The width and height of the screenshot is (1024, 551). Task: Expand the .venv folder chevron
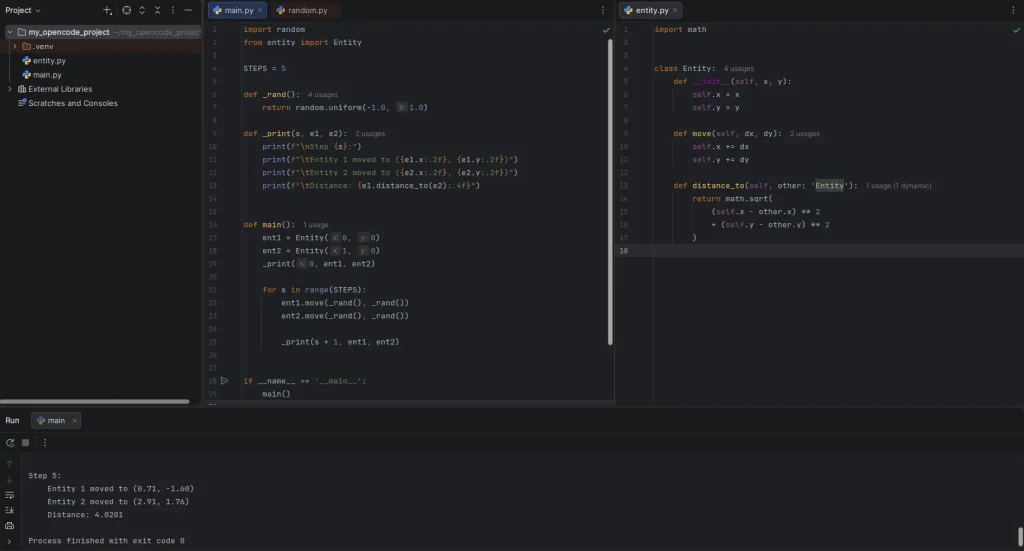pyautogui.click(x=14, y=46)
